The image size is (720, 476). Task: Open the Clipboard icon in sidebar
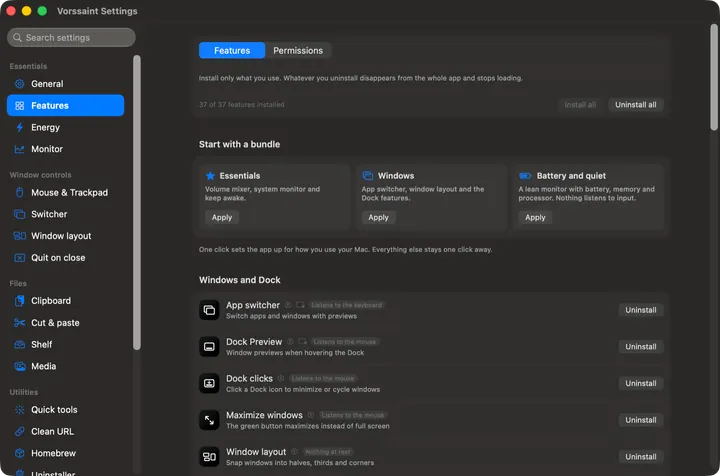[19, 301]
